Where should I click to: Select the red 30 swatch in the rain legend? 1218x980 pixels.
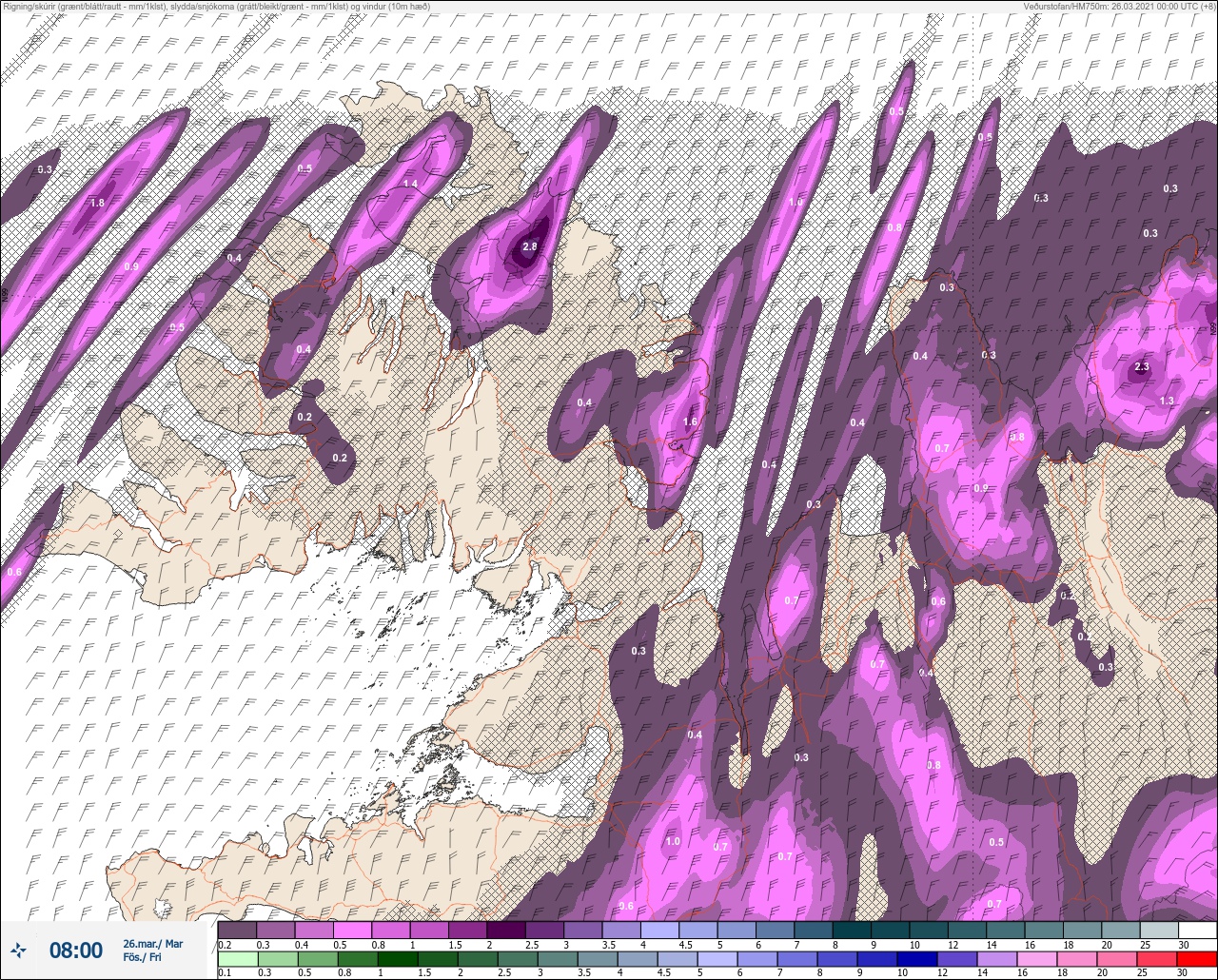[1197, 958]
